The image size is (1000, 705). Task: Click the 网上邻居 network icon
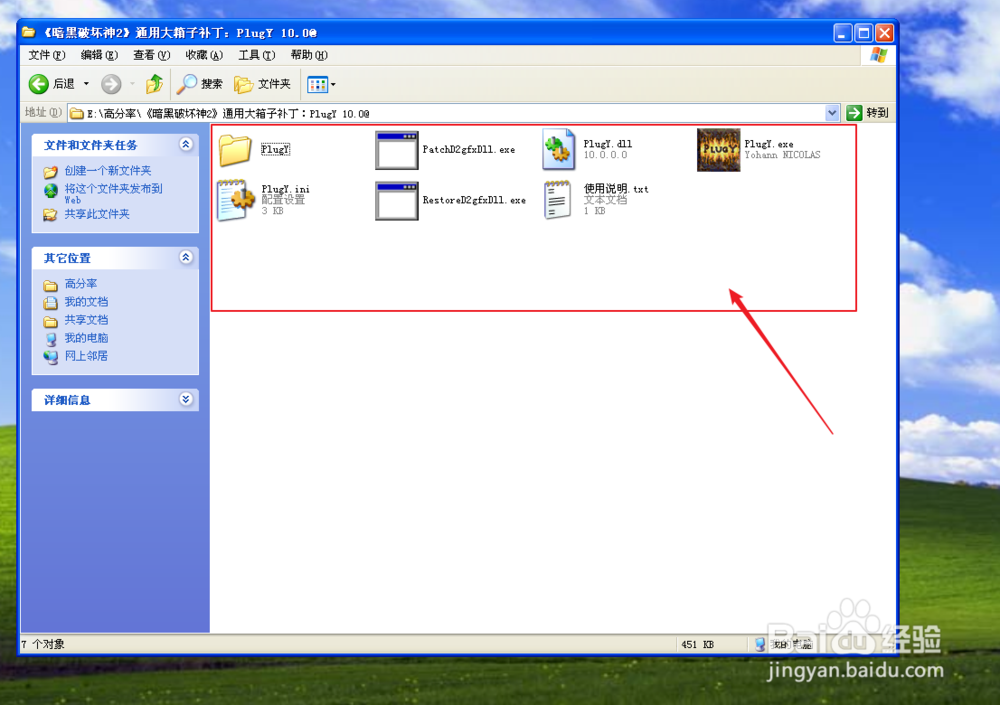(50, 357)
